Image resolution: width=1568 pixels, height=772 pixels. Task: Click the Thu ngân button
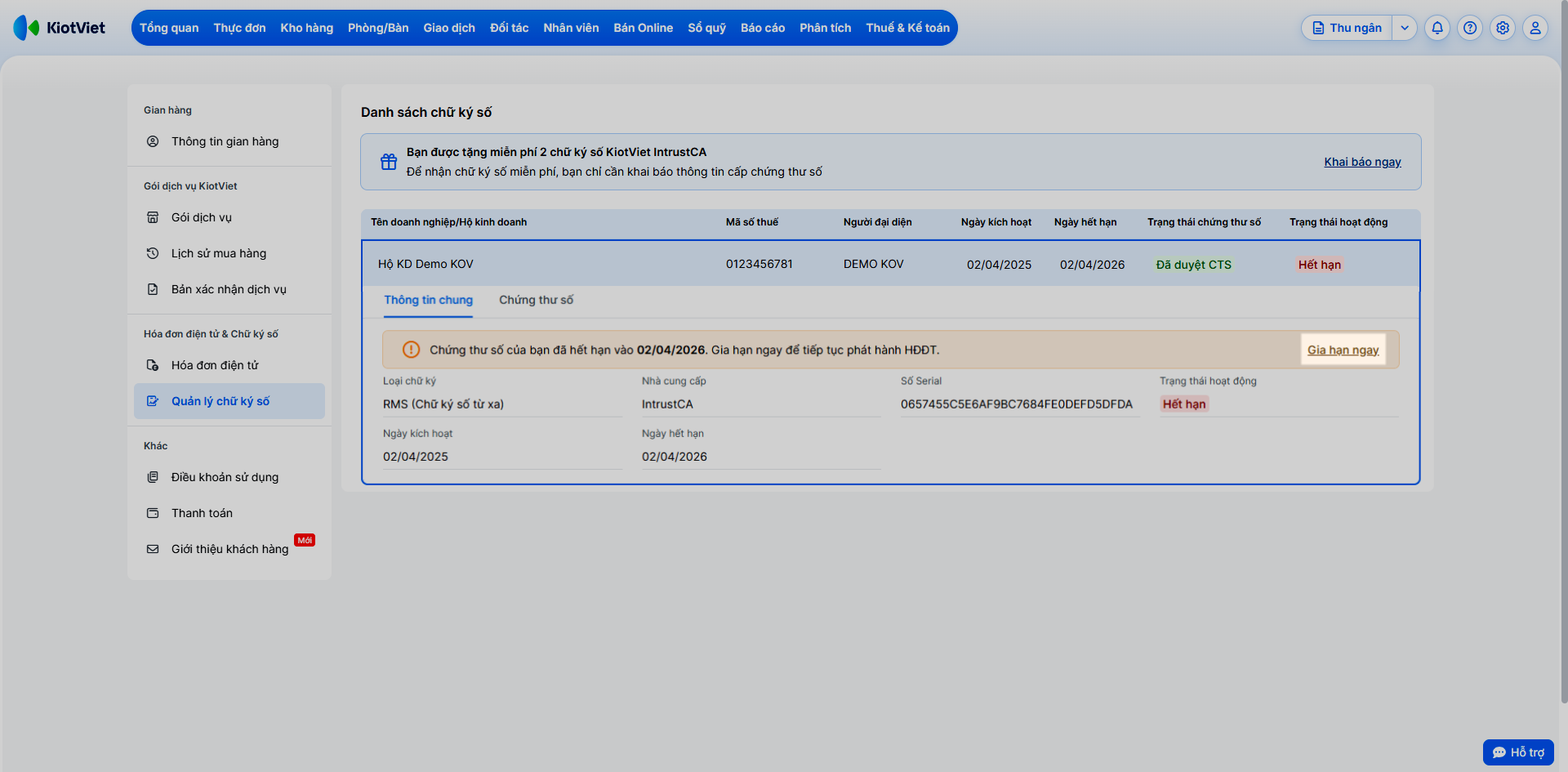coord(1347,28)
